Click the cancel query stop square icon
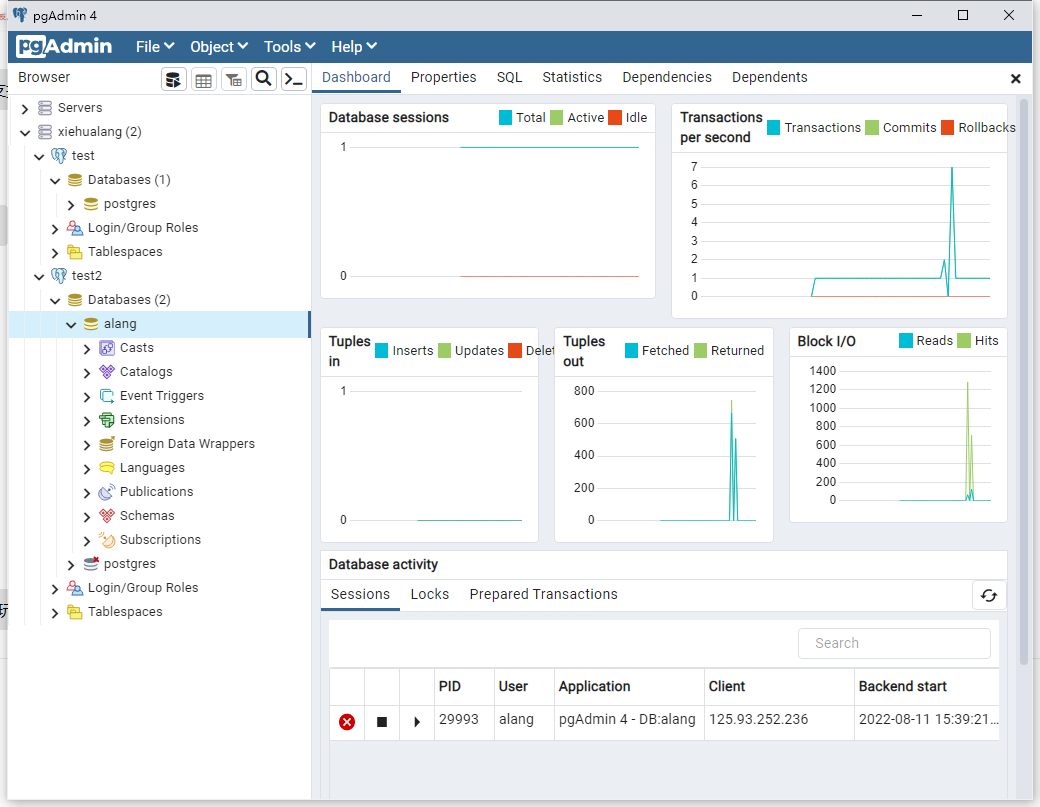 pos(382,721)
